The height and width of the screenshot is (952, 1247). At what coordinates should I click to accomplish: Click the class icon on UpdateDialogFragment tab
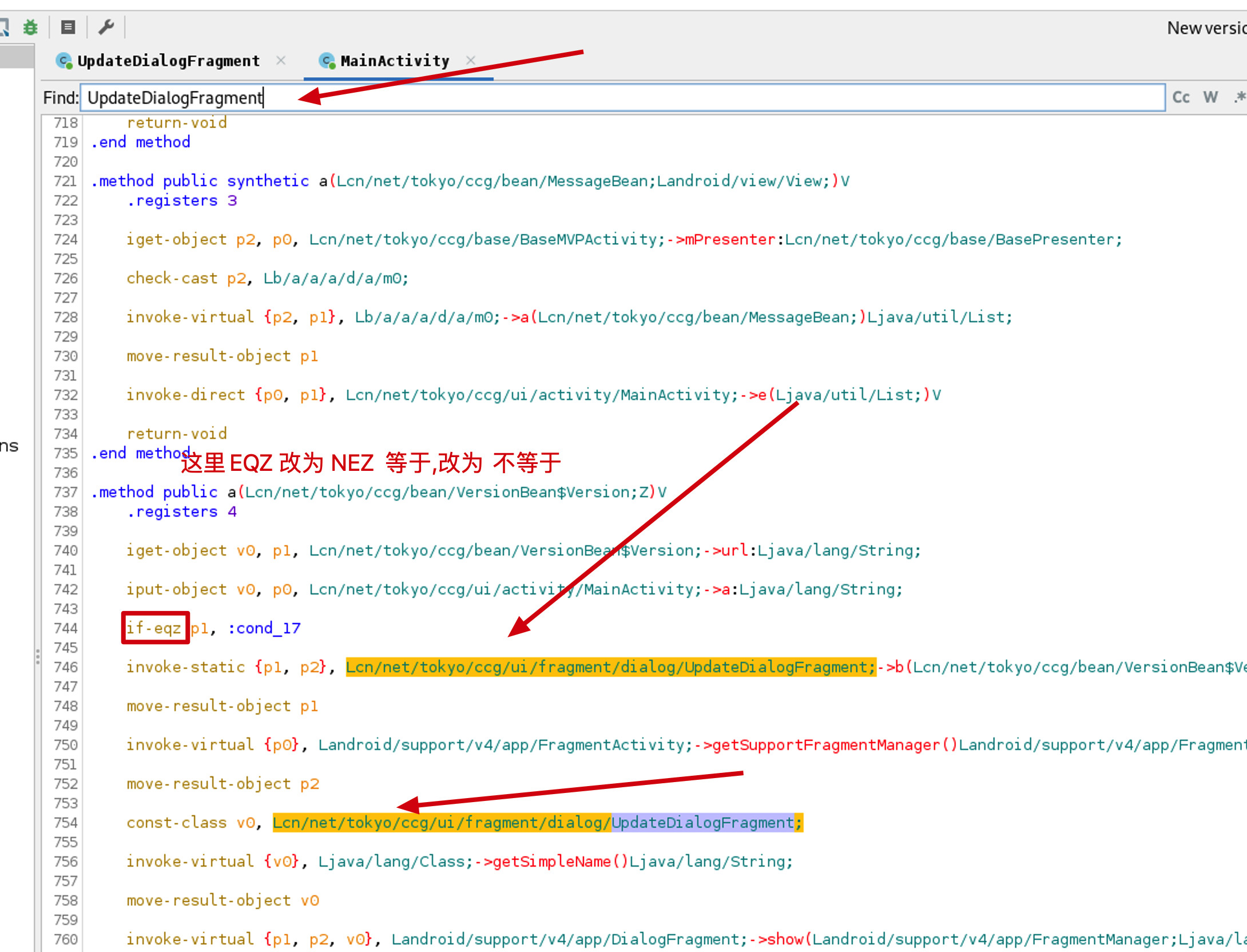(63, 61)
